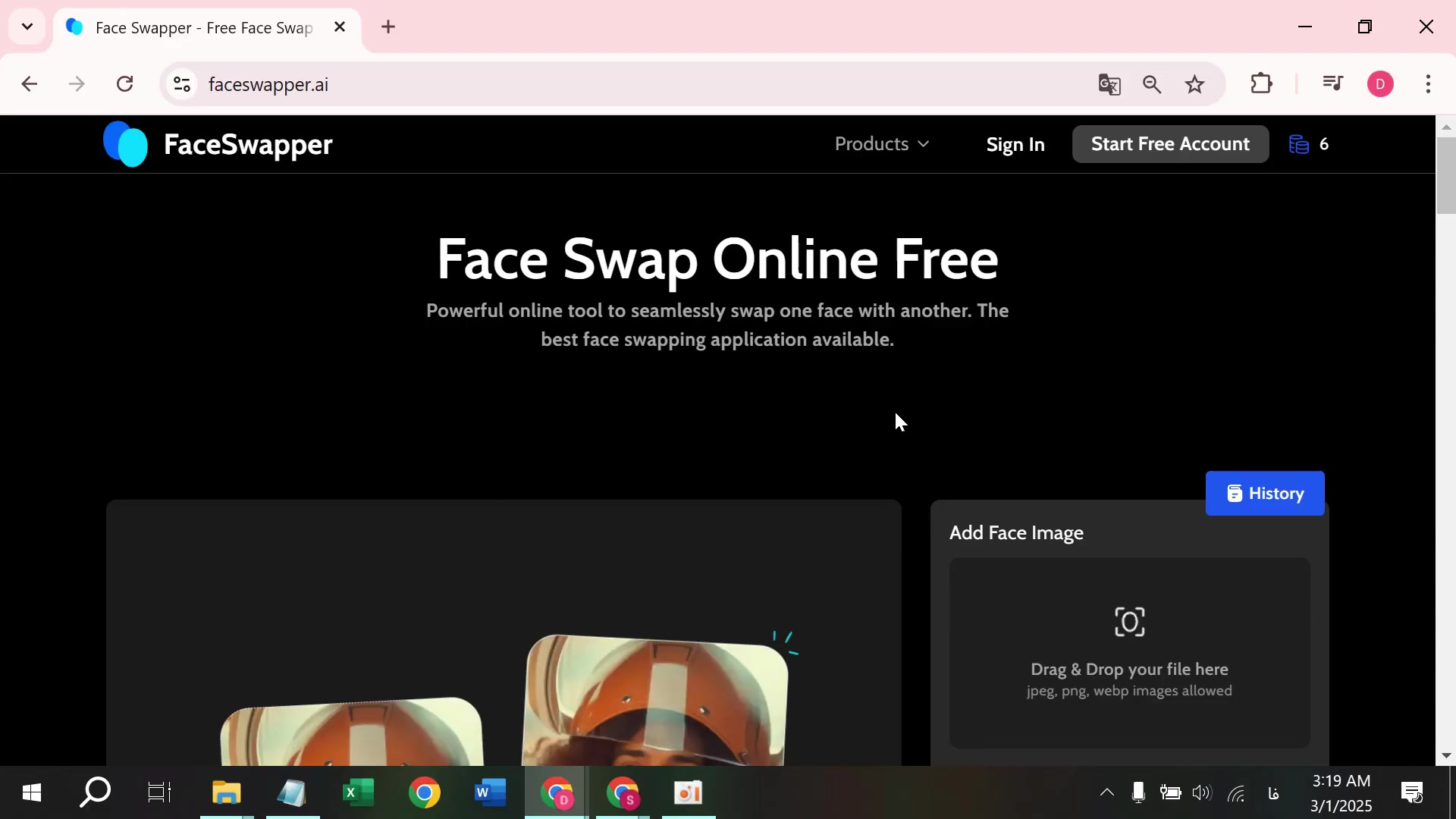Screen dimensions: 1456x819
Task: Open the Extensions puzzle icon
Action: point(1261,83)
